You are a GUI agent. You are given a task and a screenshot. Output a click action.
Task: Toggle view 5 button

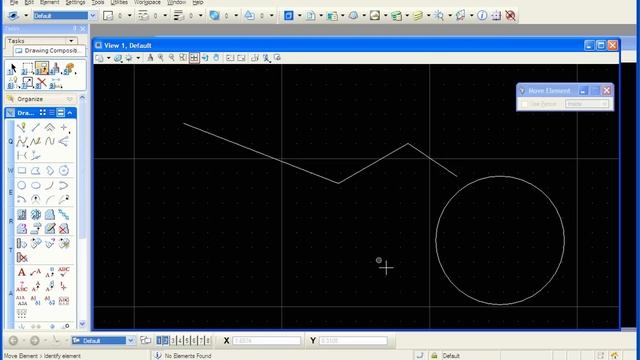pyautogui.click(x=187, y=340)
